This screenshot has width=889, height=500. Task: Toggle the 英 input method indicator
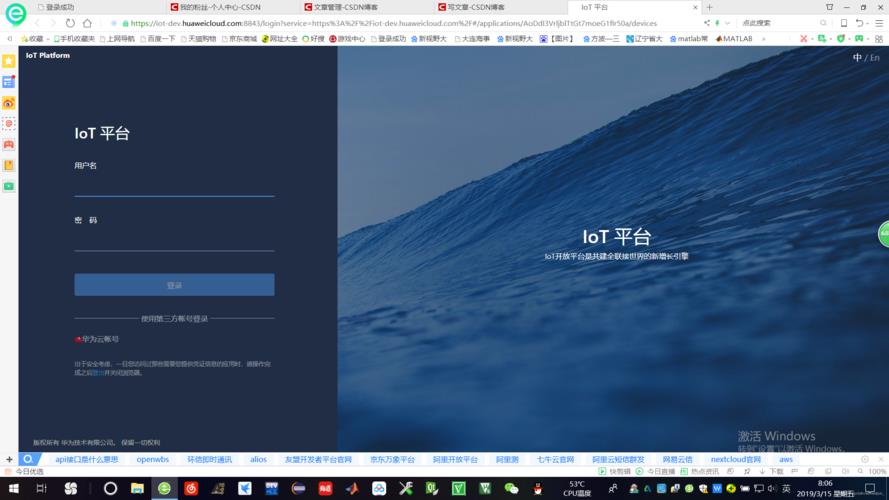[x=786, y=489]
